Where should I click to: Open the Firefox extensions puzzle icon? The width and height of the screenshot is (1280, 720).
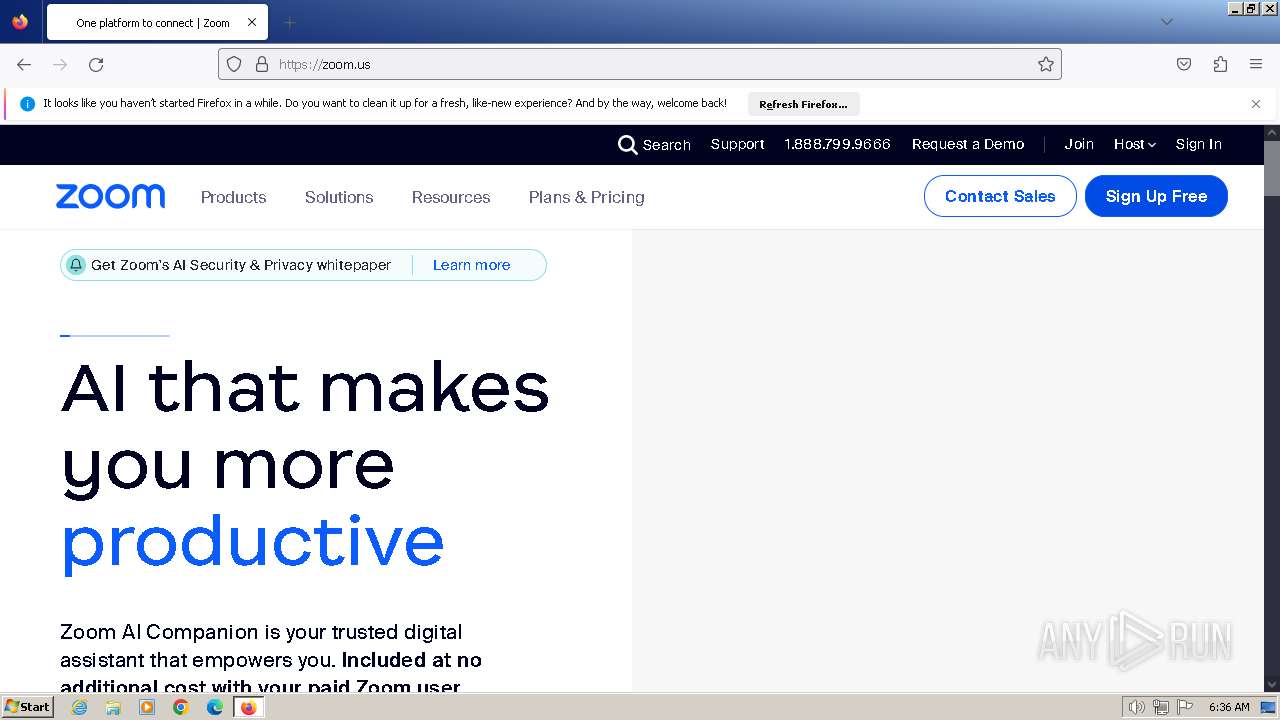pos(1220,64)
